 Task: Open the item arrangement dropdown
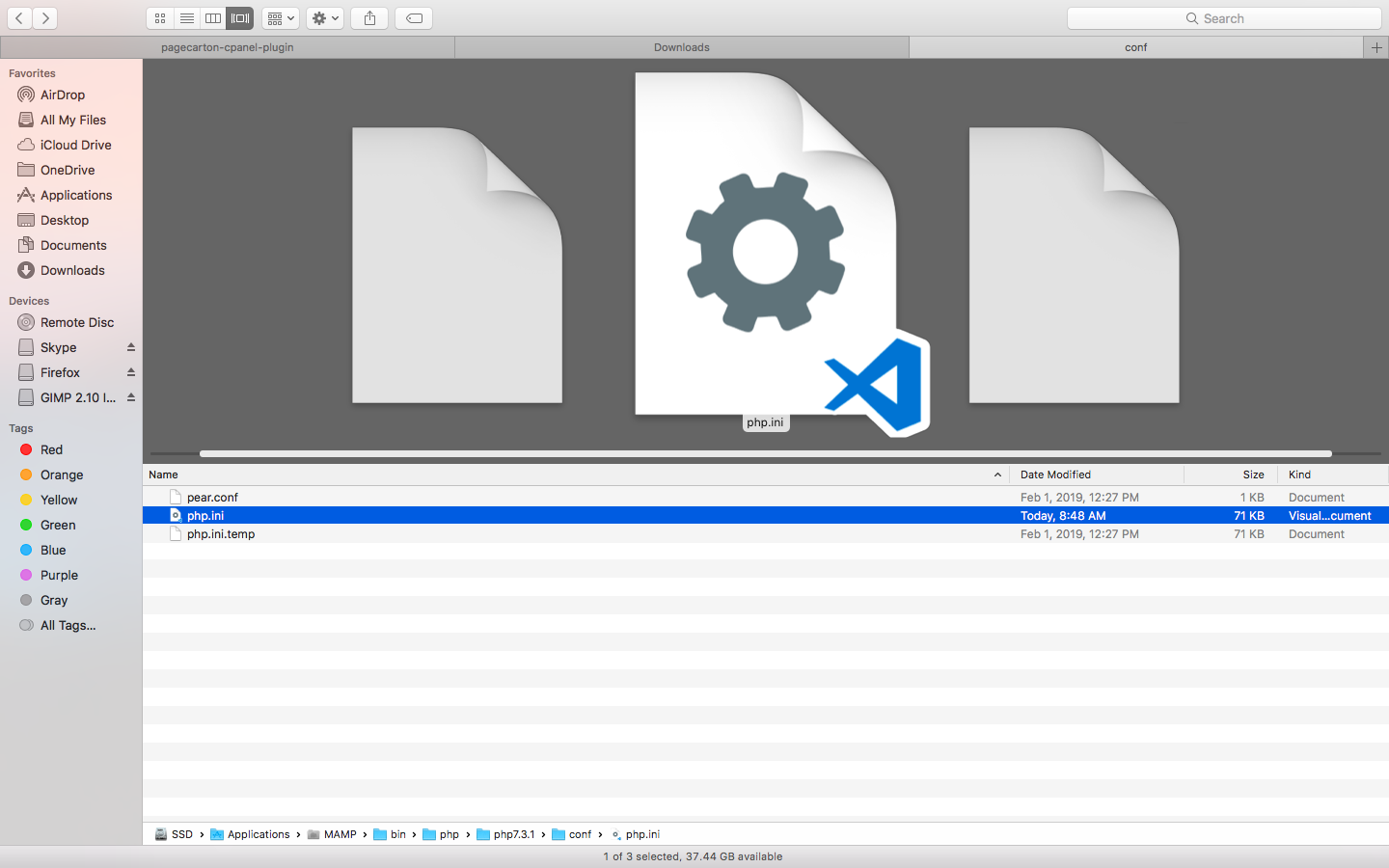click(x=281, y=18)
